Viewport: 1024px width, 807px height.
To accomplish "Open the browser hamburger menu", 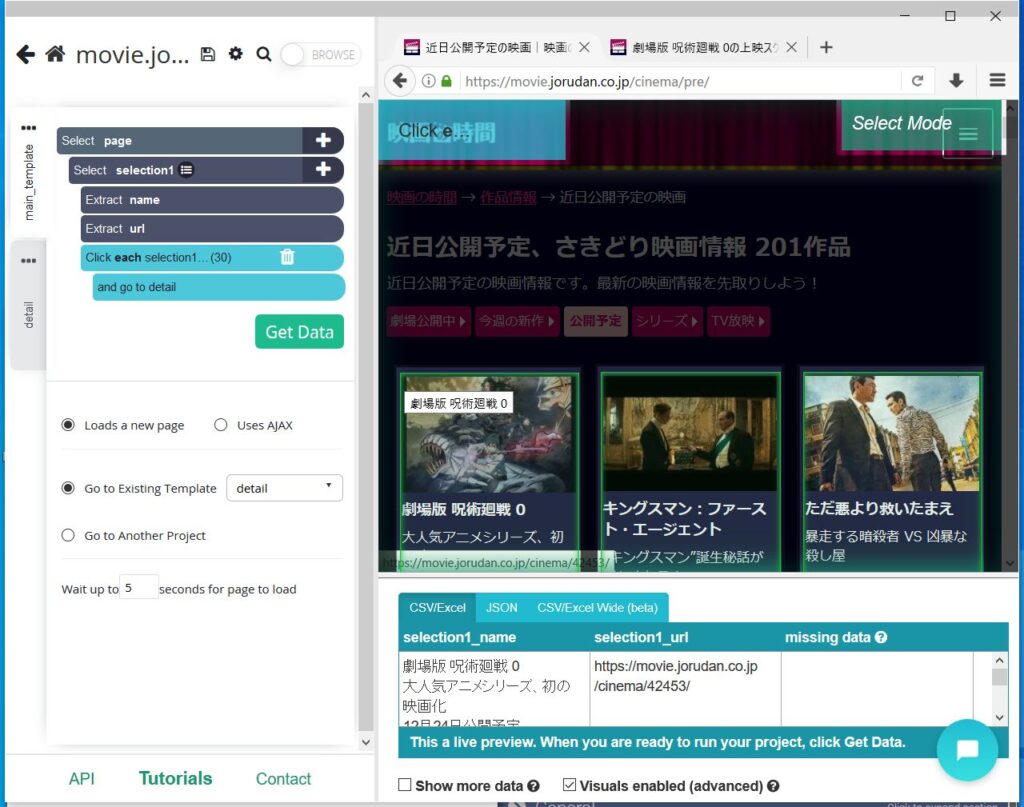I will [997, 80].
